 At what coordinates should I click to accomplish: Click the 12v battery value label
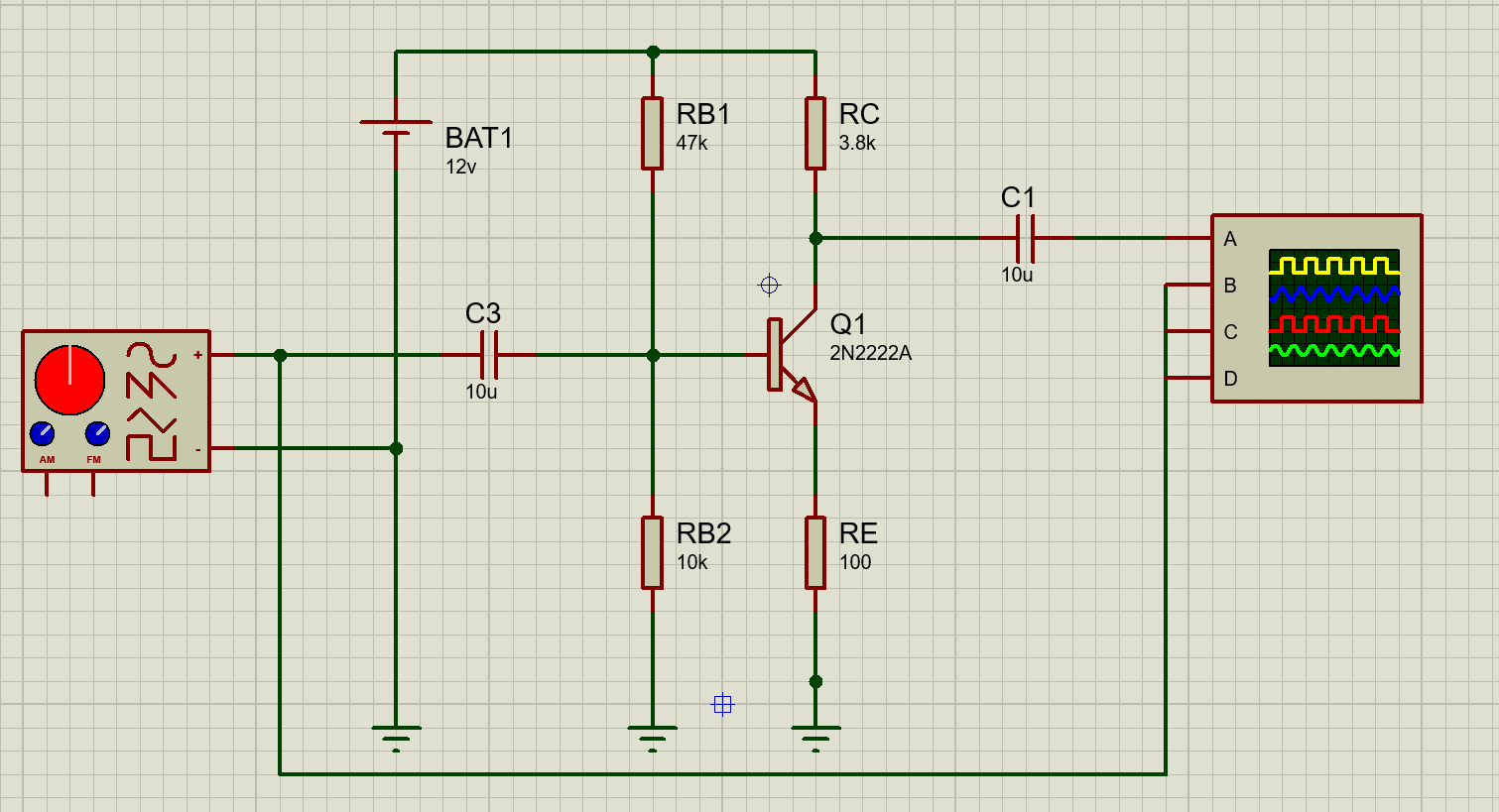click(461, 167)
